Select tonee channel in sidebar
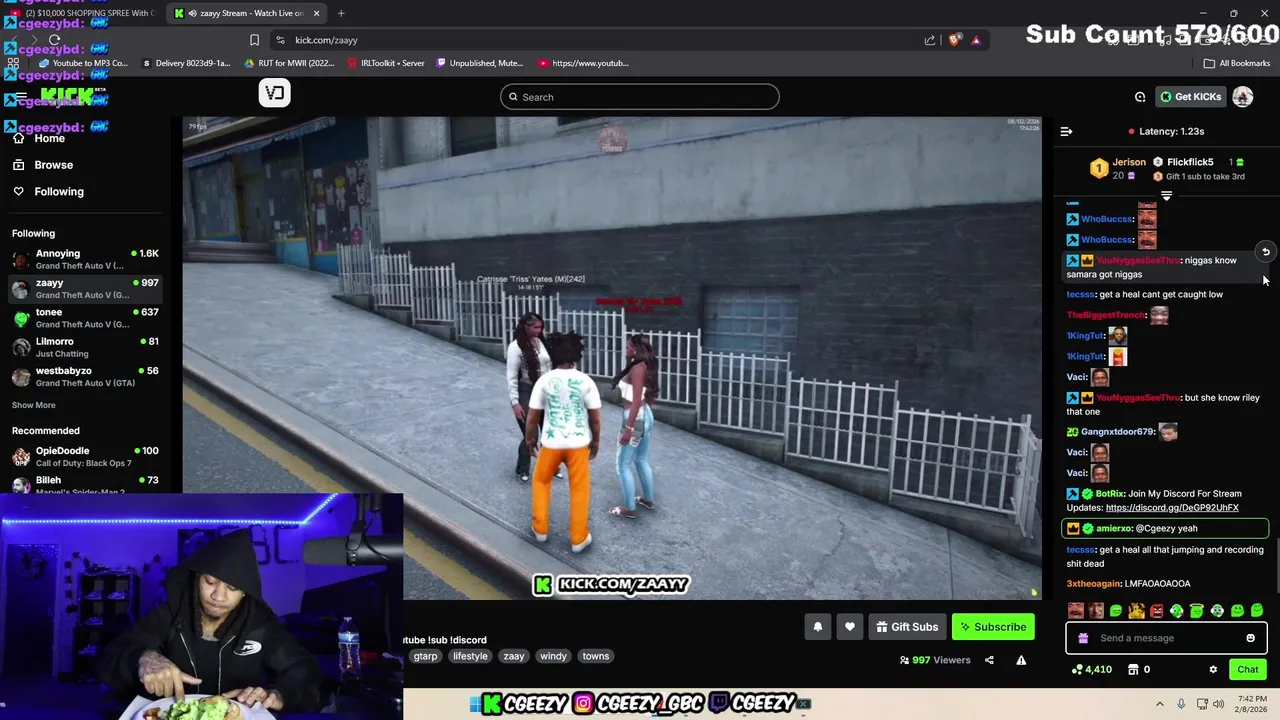 85,318
